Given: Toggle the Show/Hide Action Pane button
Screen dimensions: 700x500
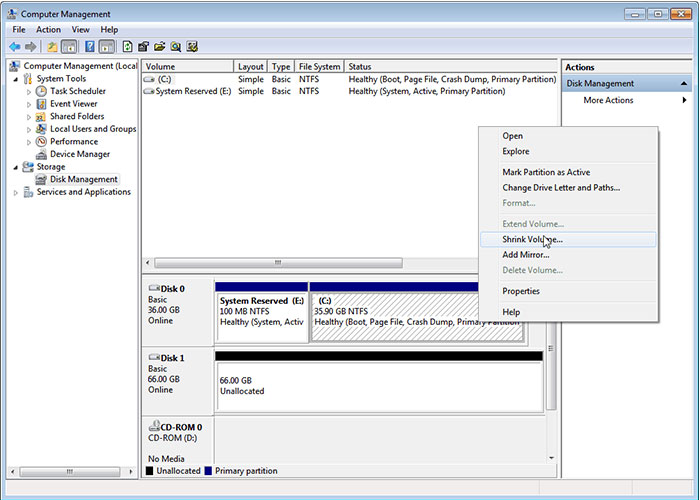Looking at the screenshot, I should 106,46.
